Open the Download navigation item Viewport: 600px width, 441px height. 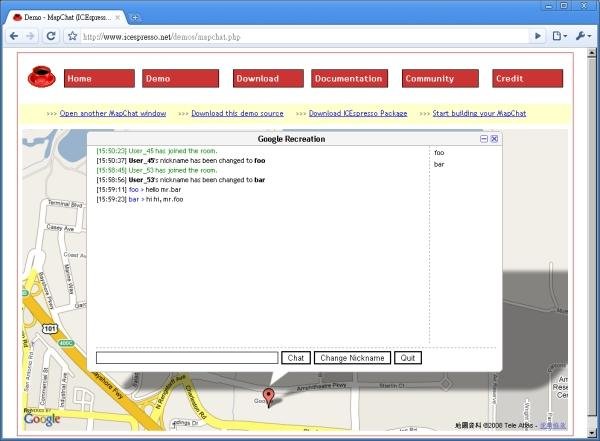click(268, 78)
